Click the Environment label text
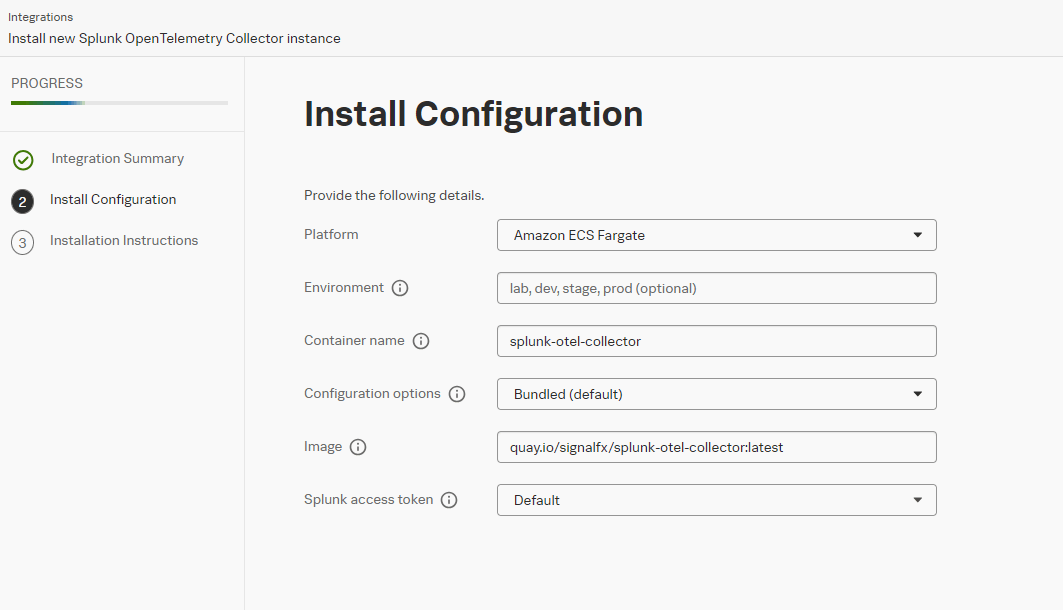Viewport: 1063px width, 610px height. [344, 287]
